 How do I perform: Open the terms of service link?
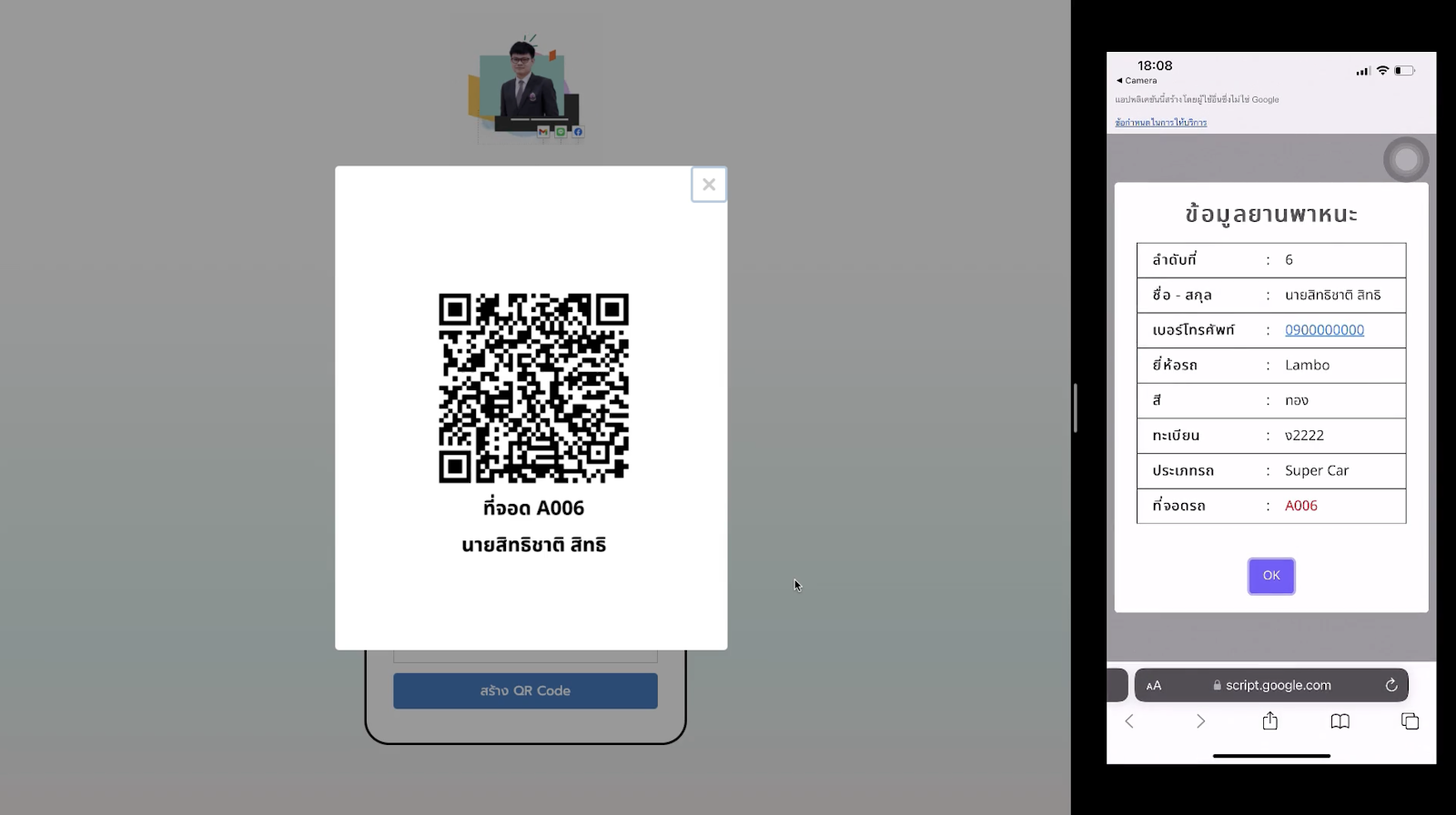tap(1161, 122)
